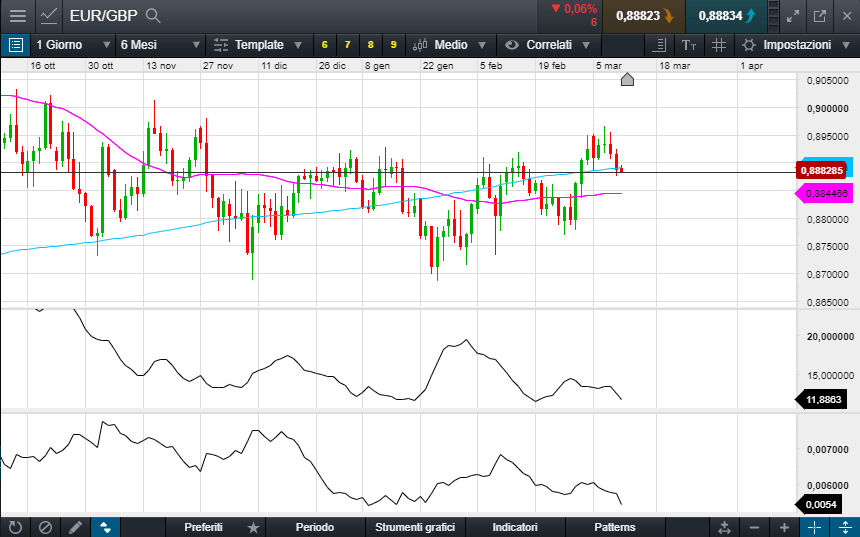Select template slot 7
The image size is (860, 537).
[348, 45]
